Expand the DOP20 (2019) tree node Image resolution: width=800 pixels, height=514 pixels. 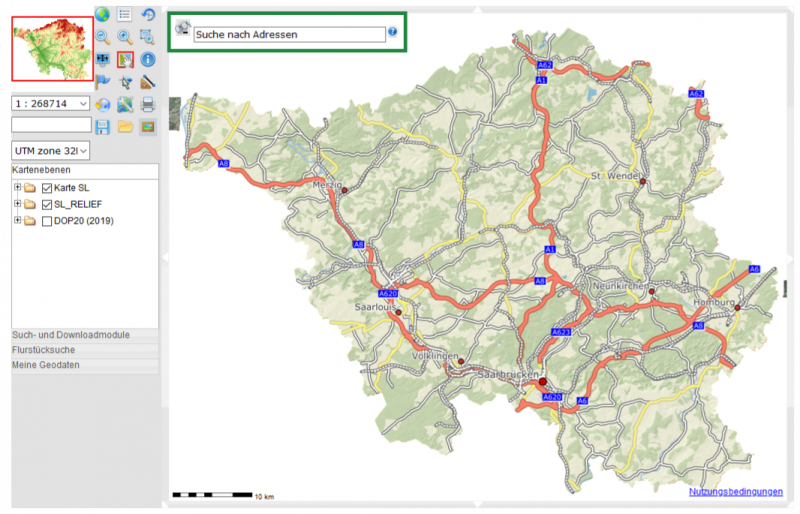(x=17, y=220)
